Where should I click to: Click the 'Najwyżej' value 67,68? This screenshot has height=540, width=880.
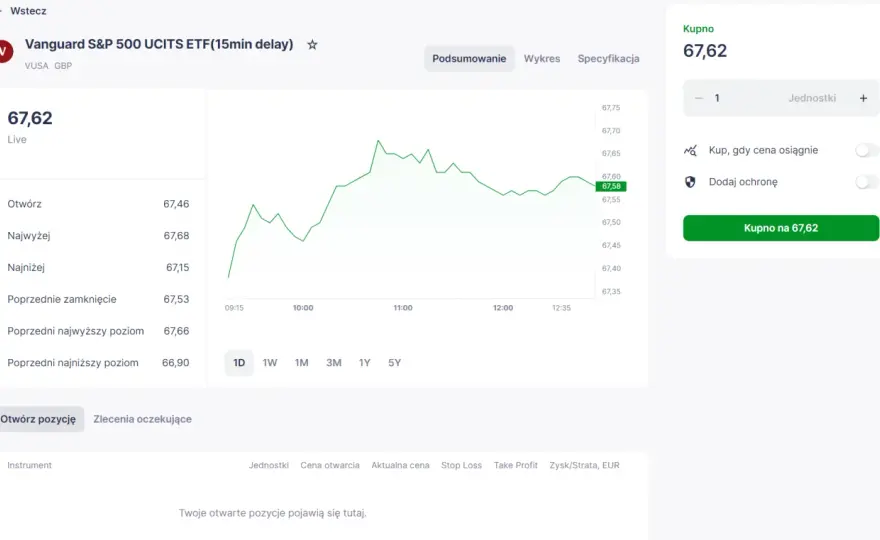click(x=176, y=236)
